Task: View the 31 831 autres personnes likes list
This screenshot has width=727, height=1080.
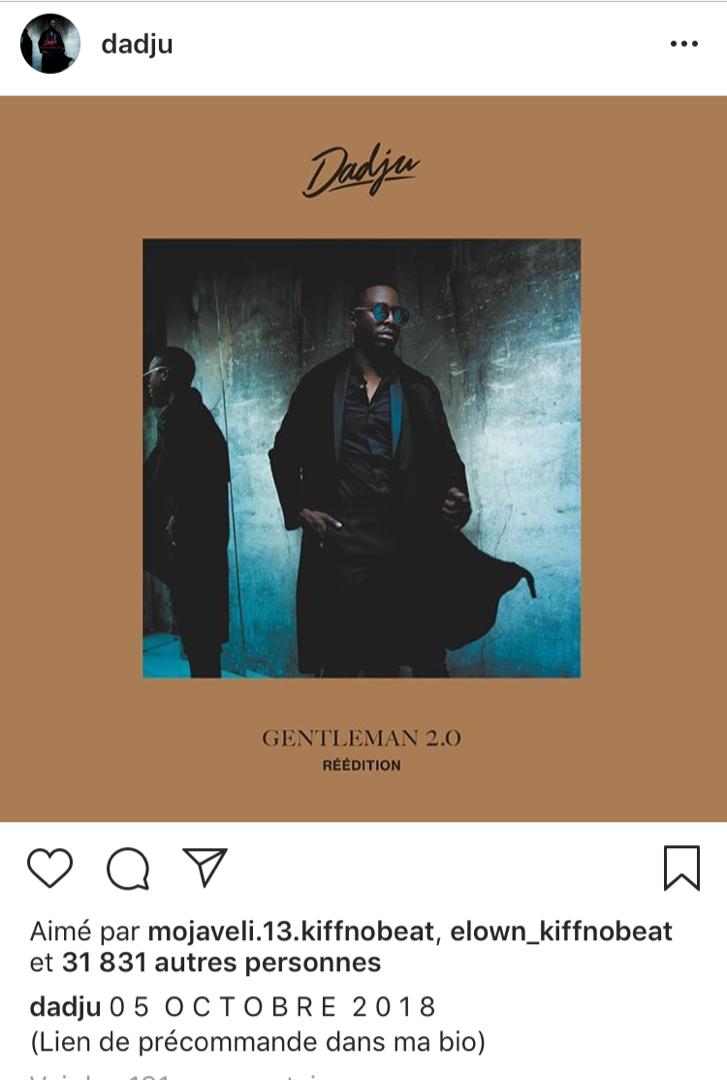Action: tap(221, 962)
